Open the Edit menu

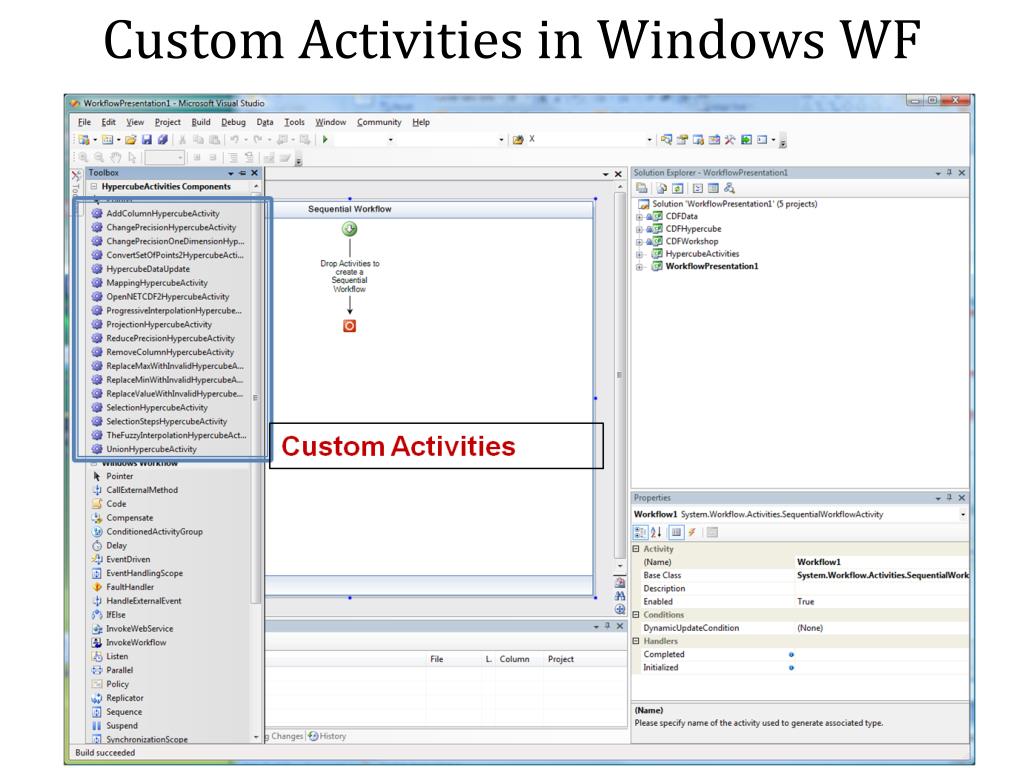pyautogui.click(x=108, y=122)
